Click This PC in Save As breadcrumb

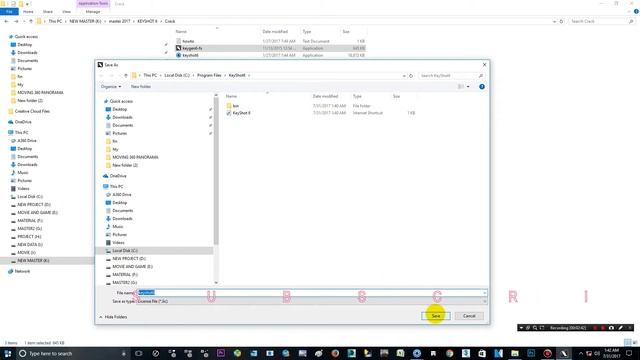click(x=150, y=76)
